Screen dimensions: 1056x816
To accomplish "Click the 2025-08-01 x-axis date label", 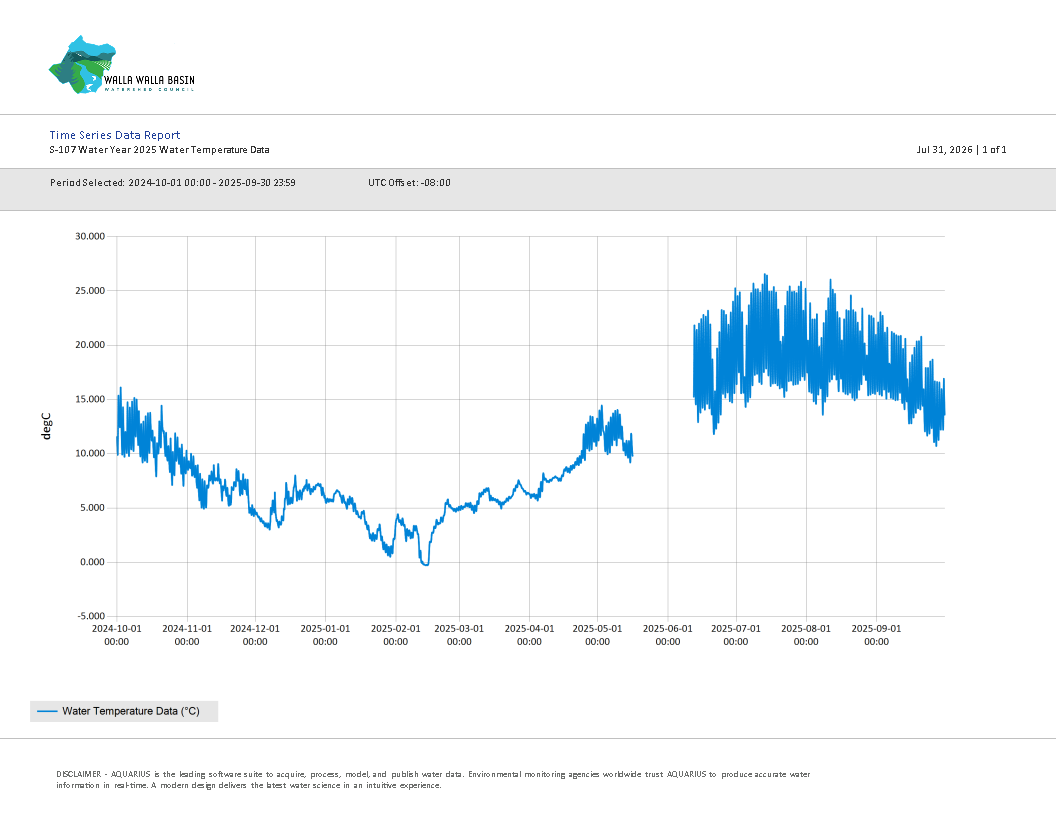I will coord(806,635).
